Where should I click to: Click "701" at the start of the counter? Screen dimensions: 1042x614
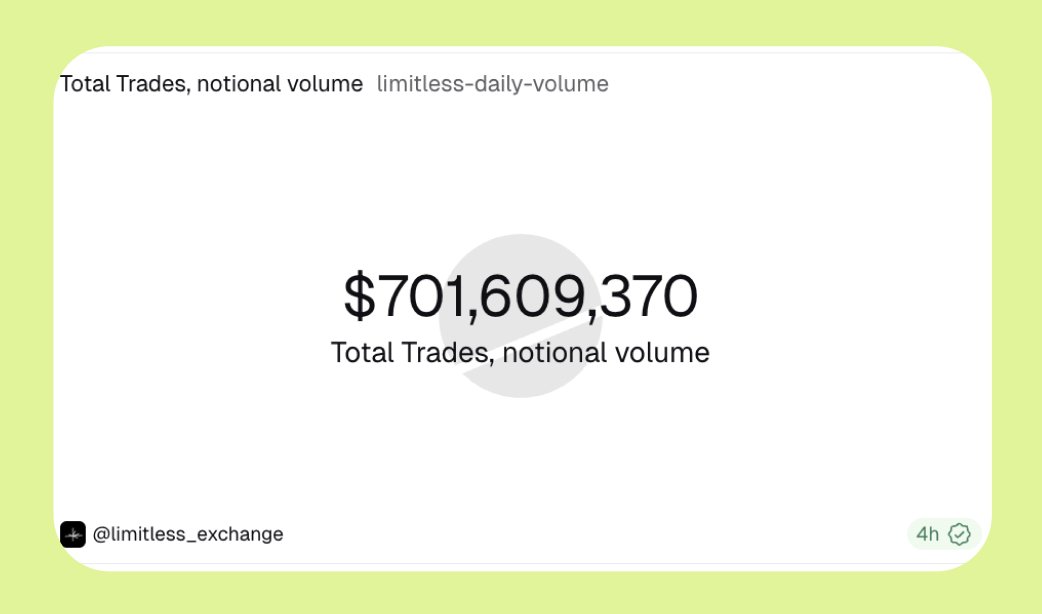[418, 297]
